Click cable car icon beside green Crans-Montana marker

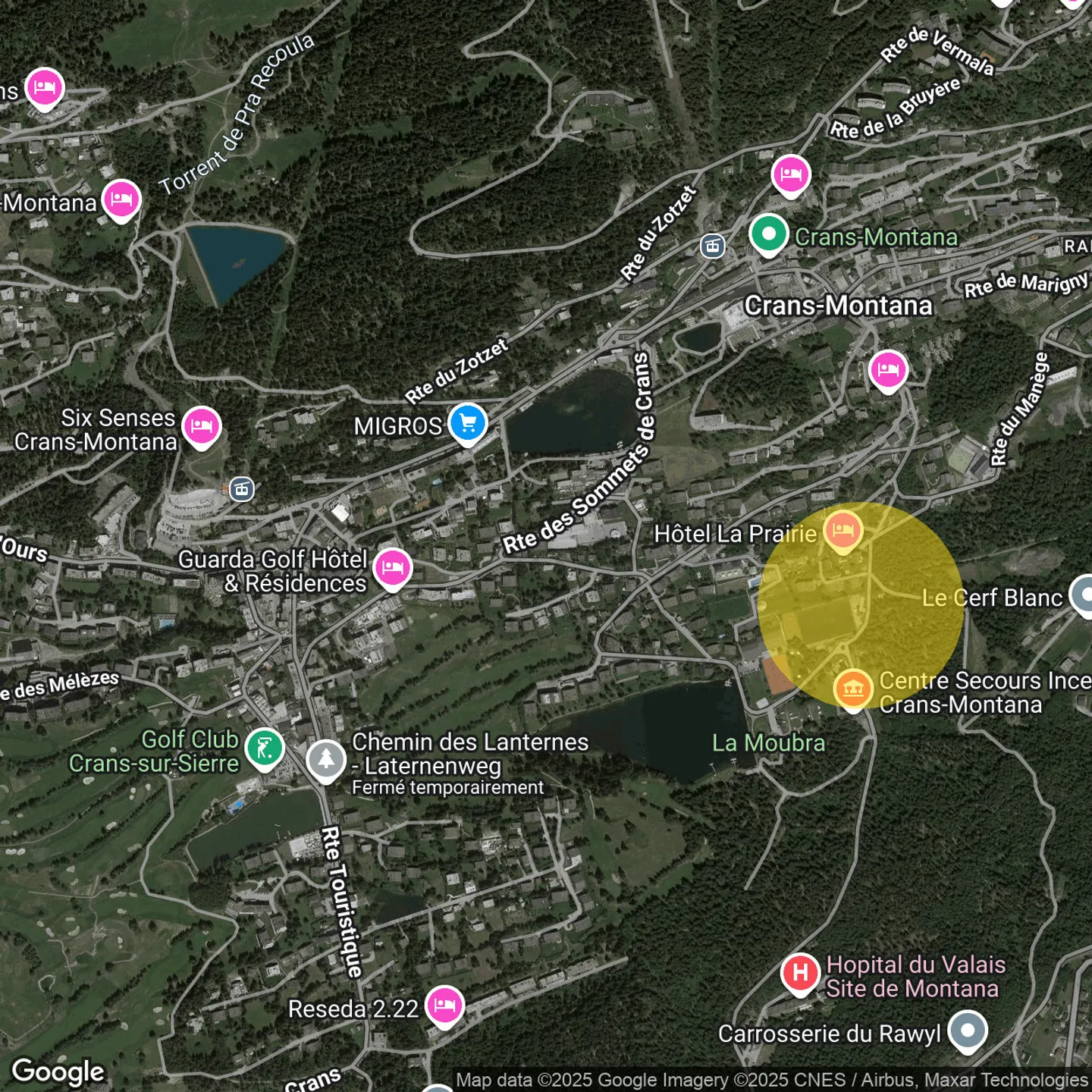(712, 246)
